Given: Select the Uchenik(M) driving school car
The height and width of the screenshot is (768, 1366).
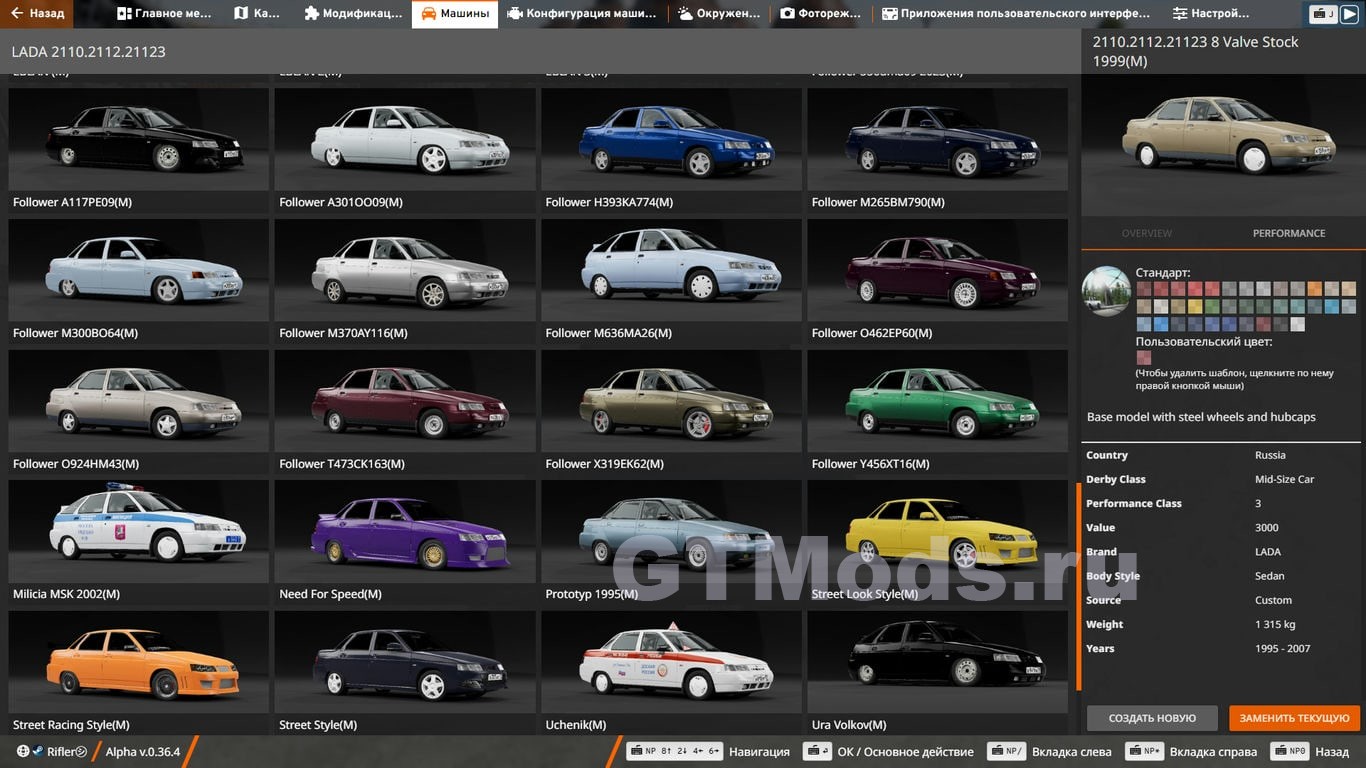Looking at the screenshot, I should 671,673.
